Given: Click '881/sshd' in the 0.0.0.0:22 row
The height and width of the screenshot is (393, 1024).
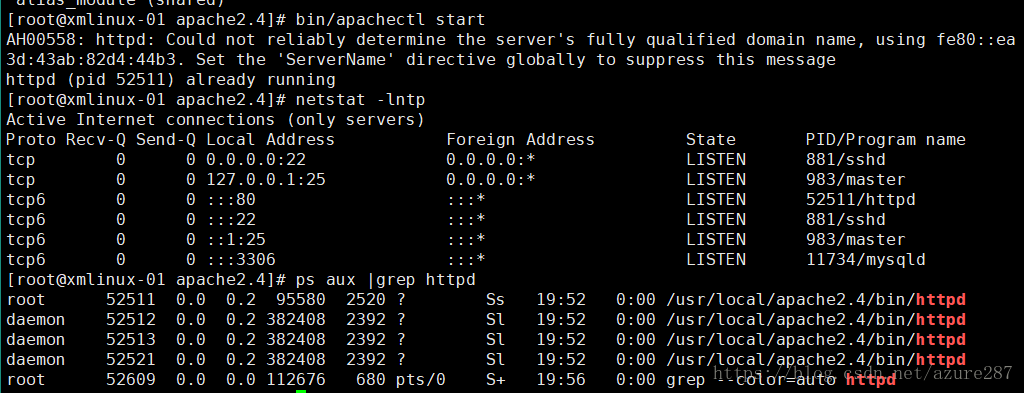Looking at the screenshot, I should (846, 159).
